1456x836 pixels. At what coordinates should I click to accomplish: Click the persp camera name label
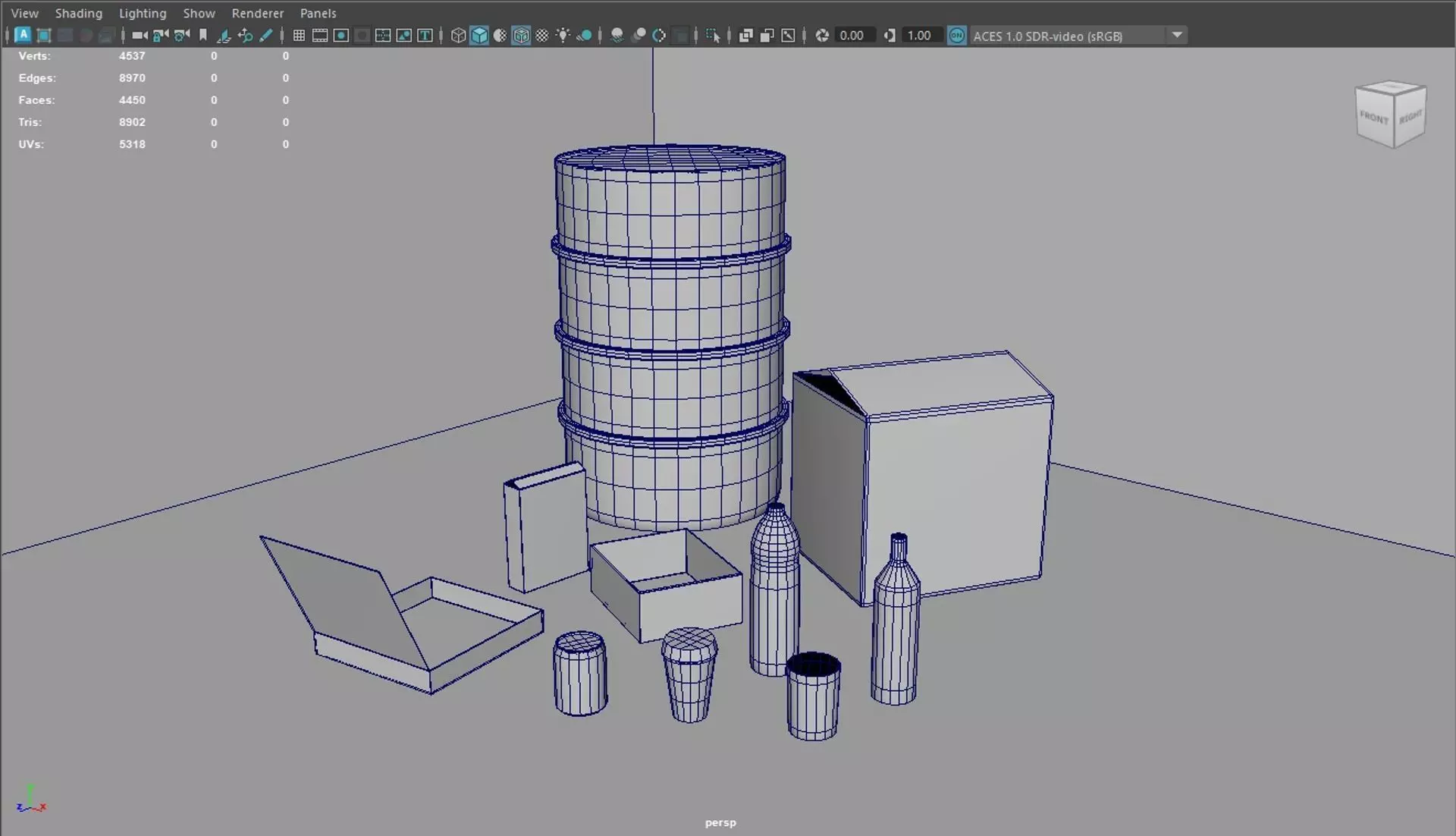coord(720,822)
